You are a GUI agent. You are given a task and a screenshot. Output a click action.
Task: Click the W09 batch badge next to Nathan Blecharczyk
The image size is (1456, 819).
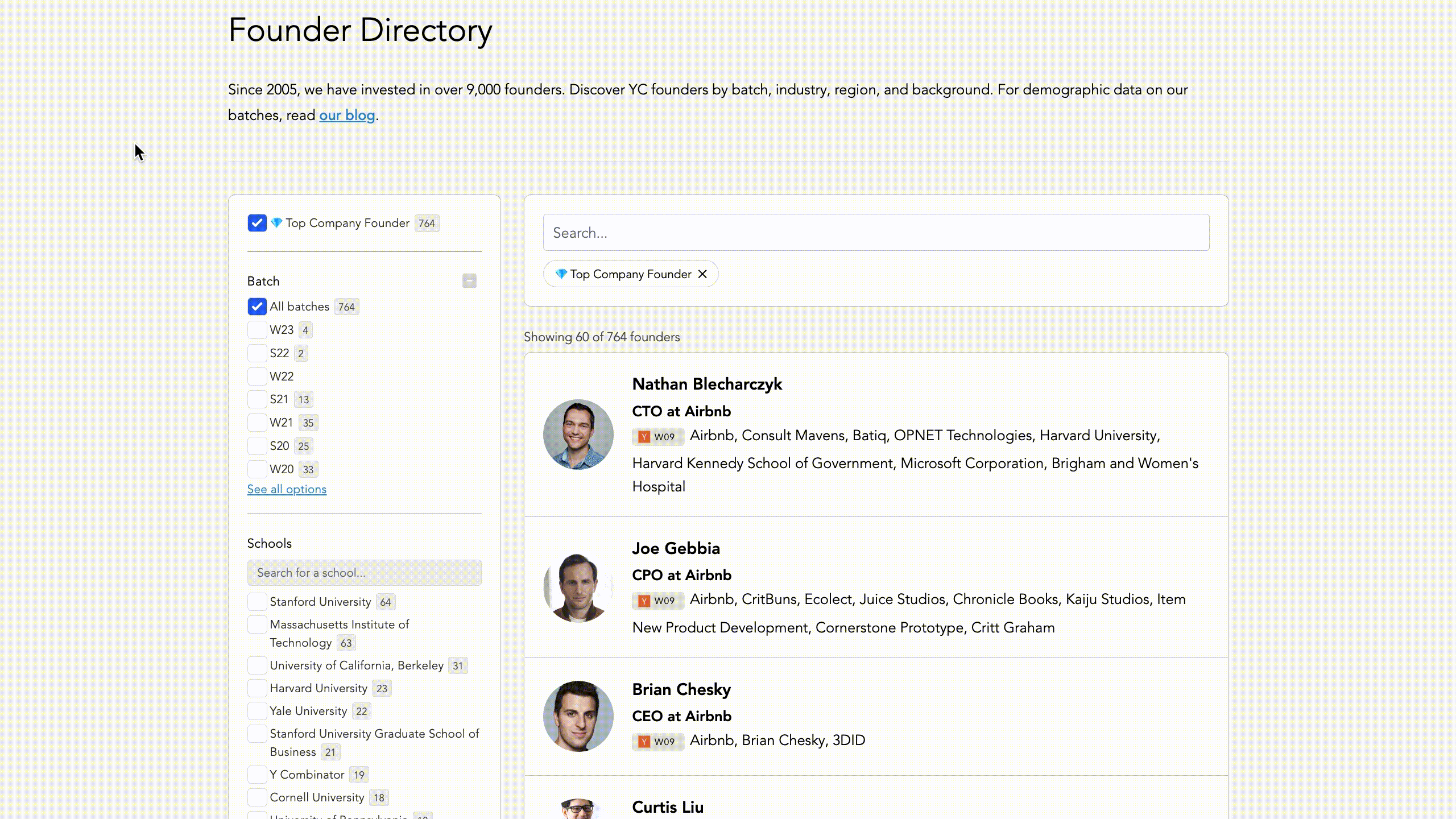657,437
